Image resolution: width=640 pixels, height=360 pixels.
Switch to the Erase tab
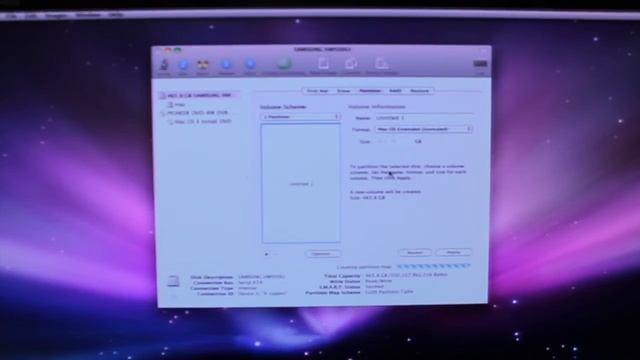click(344, 91)
